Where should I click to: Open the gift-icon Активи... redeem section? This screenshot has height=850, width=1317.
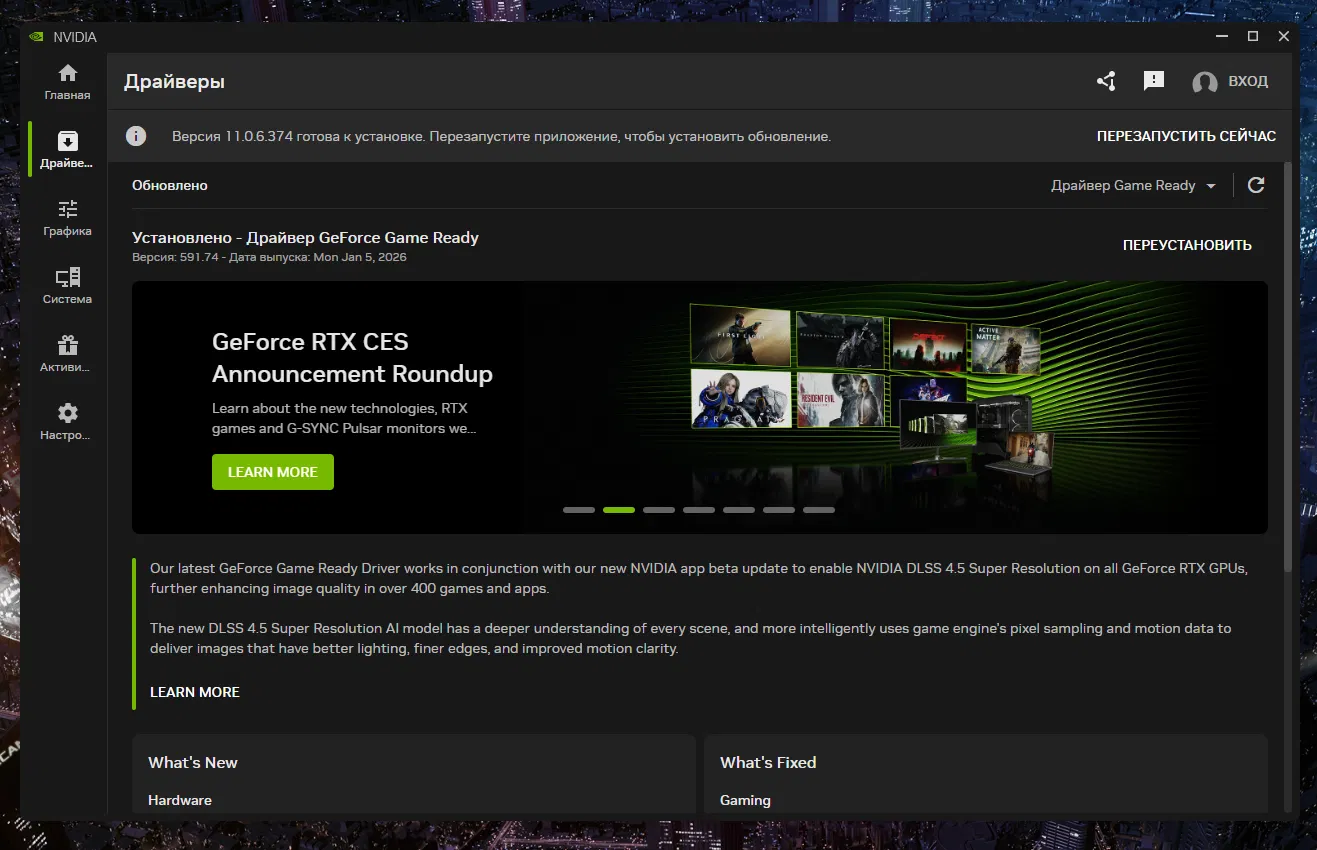(x=67, y=354)
